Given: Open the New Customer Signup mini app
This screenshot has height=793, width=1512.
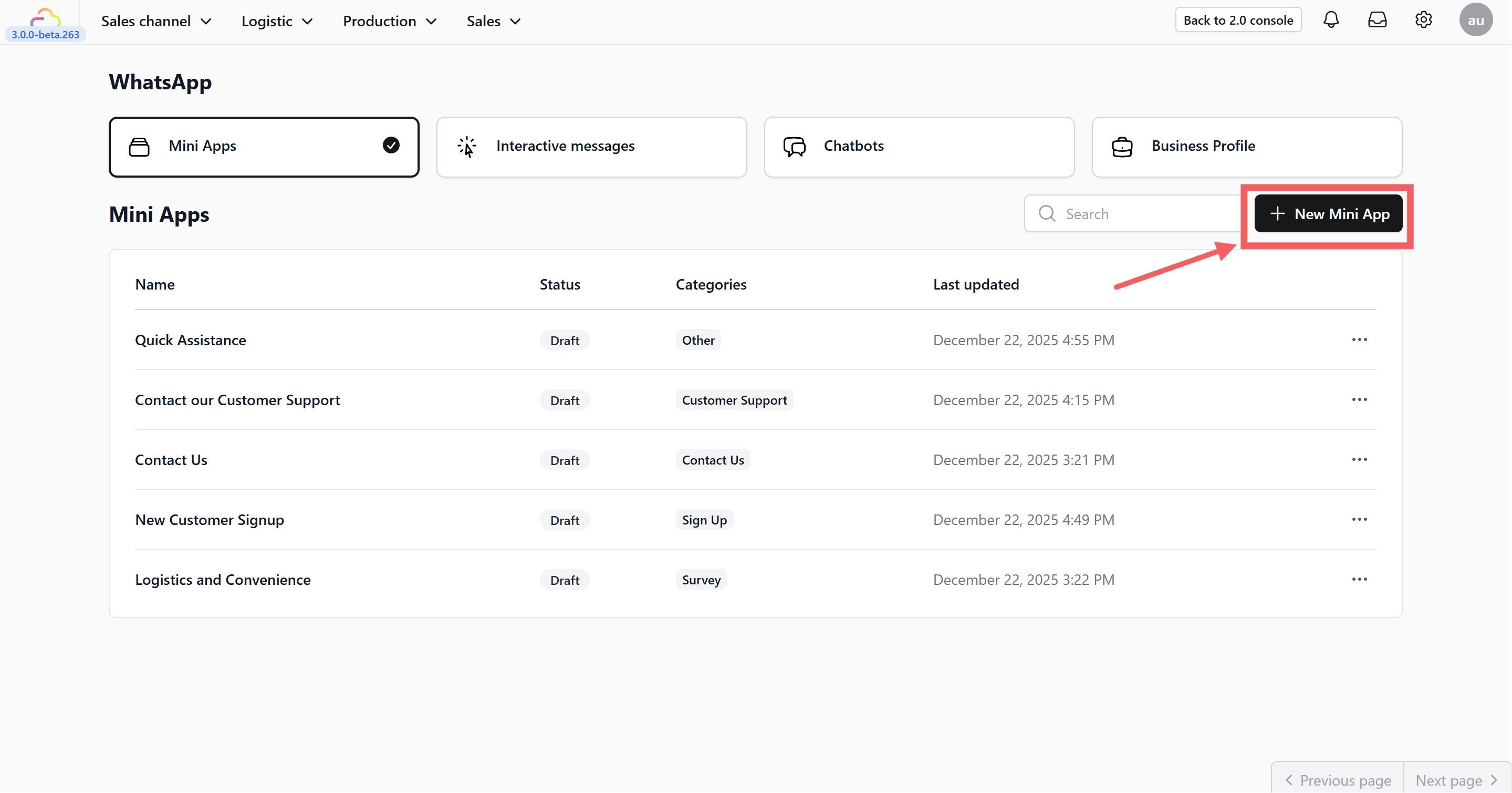Looking at the screenshot, I should click(x=209, y=520).
